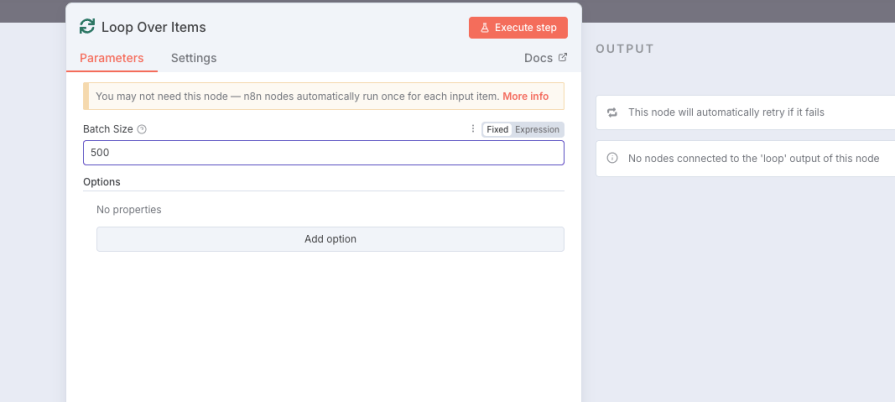895x402 pixels.
Task: Click the "No nodes connected" notice text
Action: [x=753, y=159]
